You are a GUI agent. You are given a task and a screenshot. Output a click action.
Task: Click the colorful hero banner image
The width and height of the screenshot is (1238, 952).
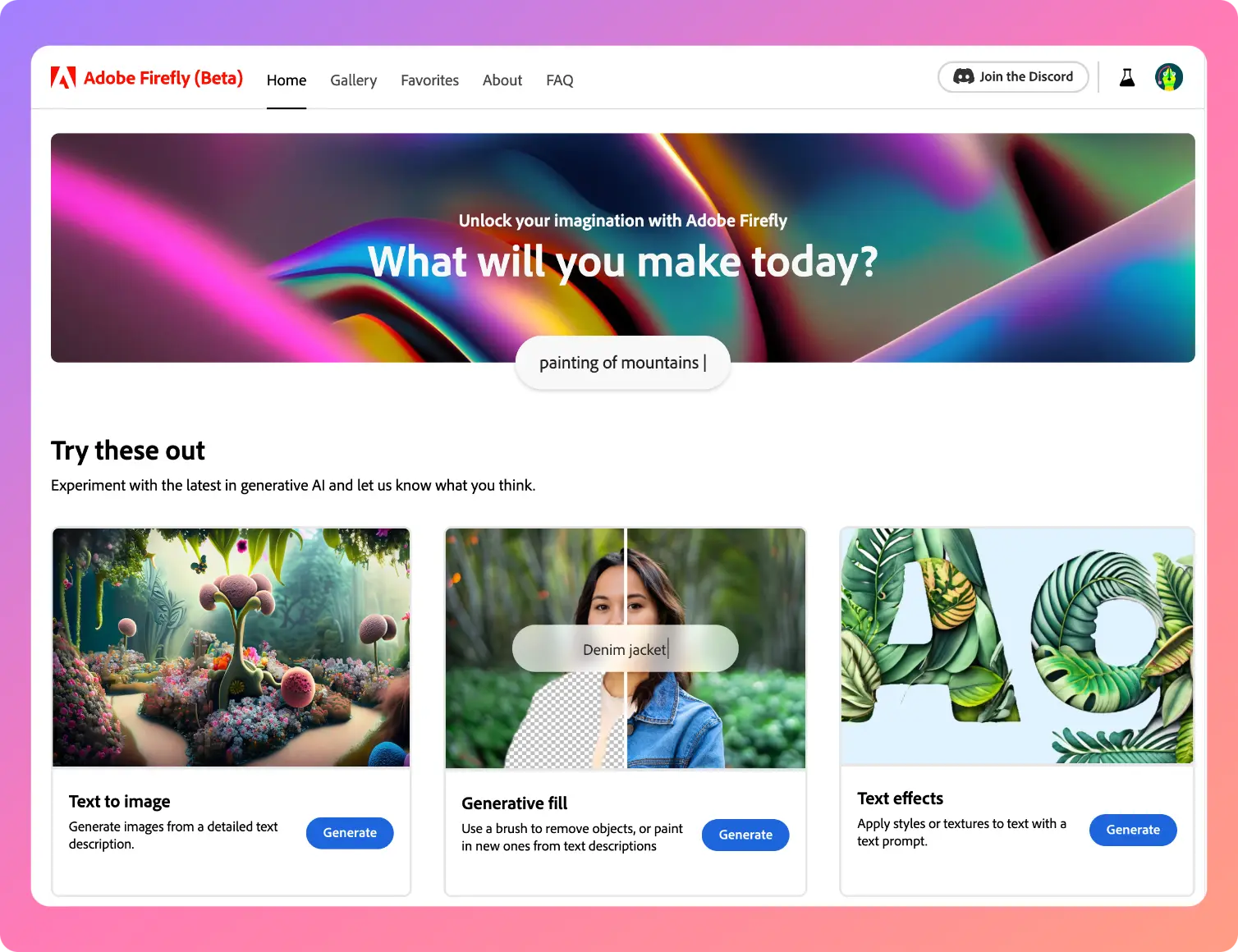pyautogui.click(x=623, y=248)
